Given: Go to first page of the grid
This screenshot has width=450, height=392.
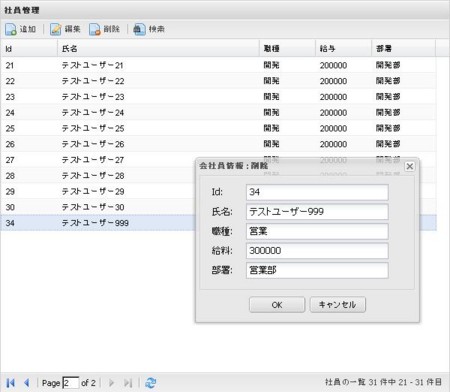Looking at the screenshot, I should pos(10,383).
